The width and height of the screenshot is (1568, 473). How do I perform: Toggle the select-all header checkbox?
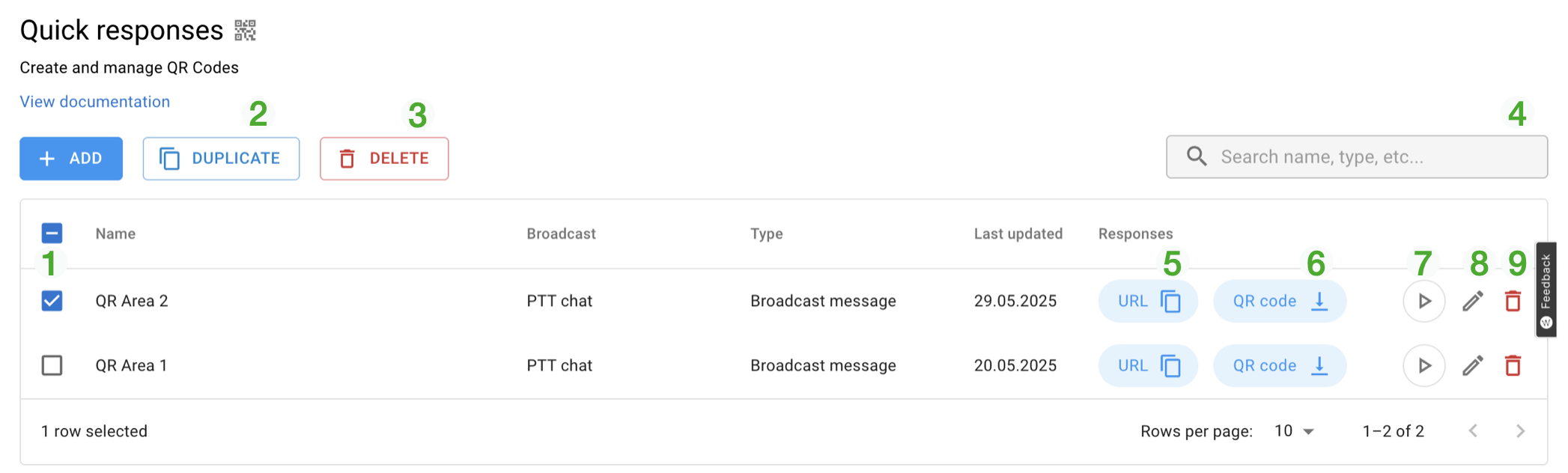pos(52,234)
